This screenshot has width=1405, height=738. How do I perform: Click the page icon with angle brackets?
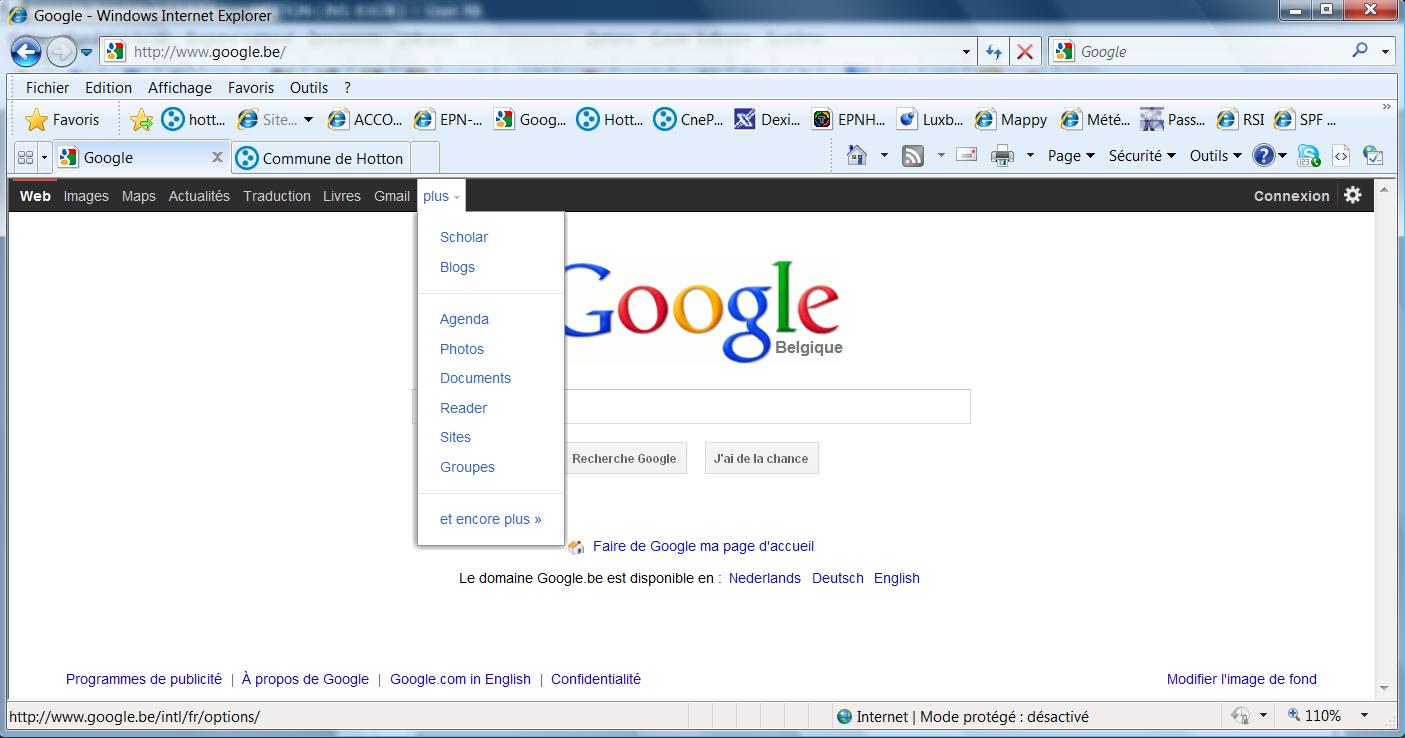(1341, 156)
